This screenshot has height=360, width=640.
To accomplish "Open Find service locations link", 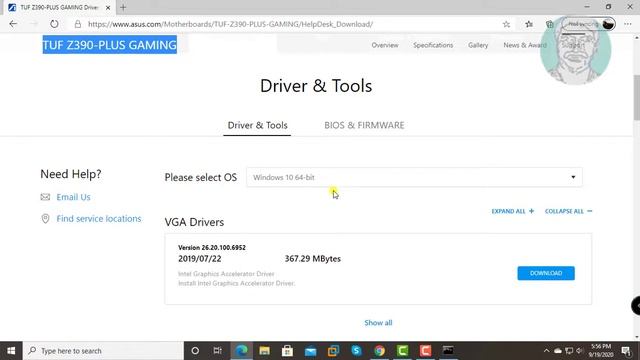I will (x=99, y=219).
